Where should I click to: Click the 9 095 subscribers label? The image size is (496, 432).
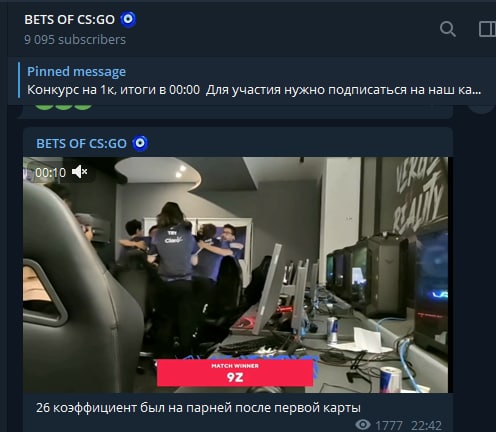(x=75, y=40)
